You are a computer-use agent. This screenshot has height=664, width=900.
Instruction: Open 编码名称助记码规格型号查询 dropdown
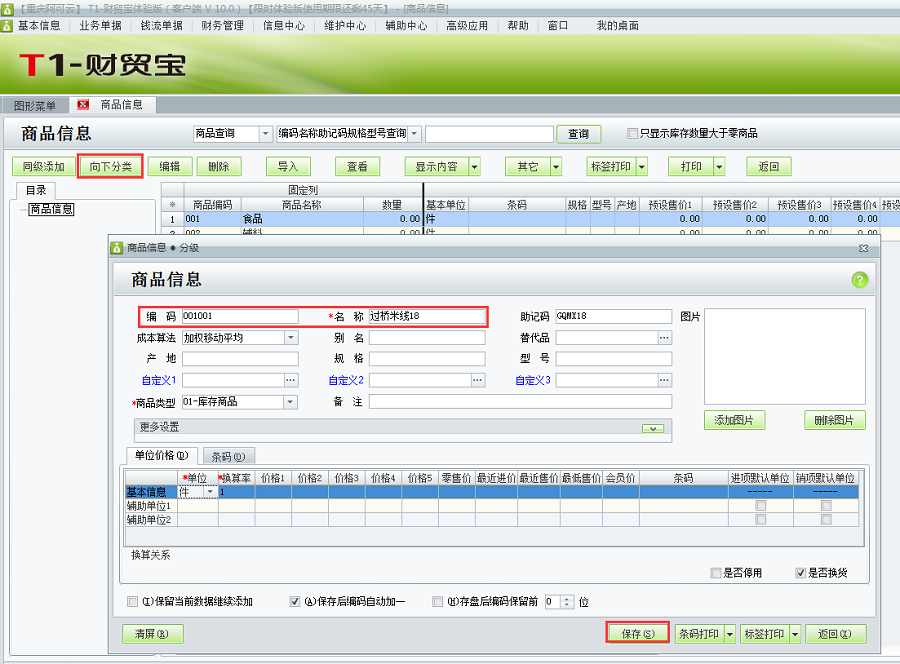point(414,134)
